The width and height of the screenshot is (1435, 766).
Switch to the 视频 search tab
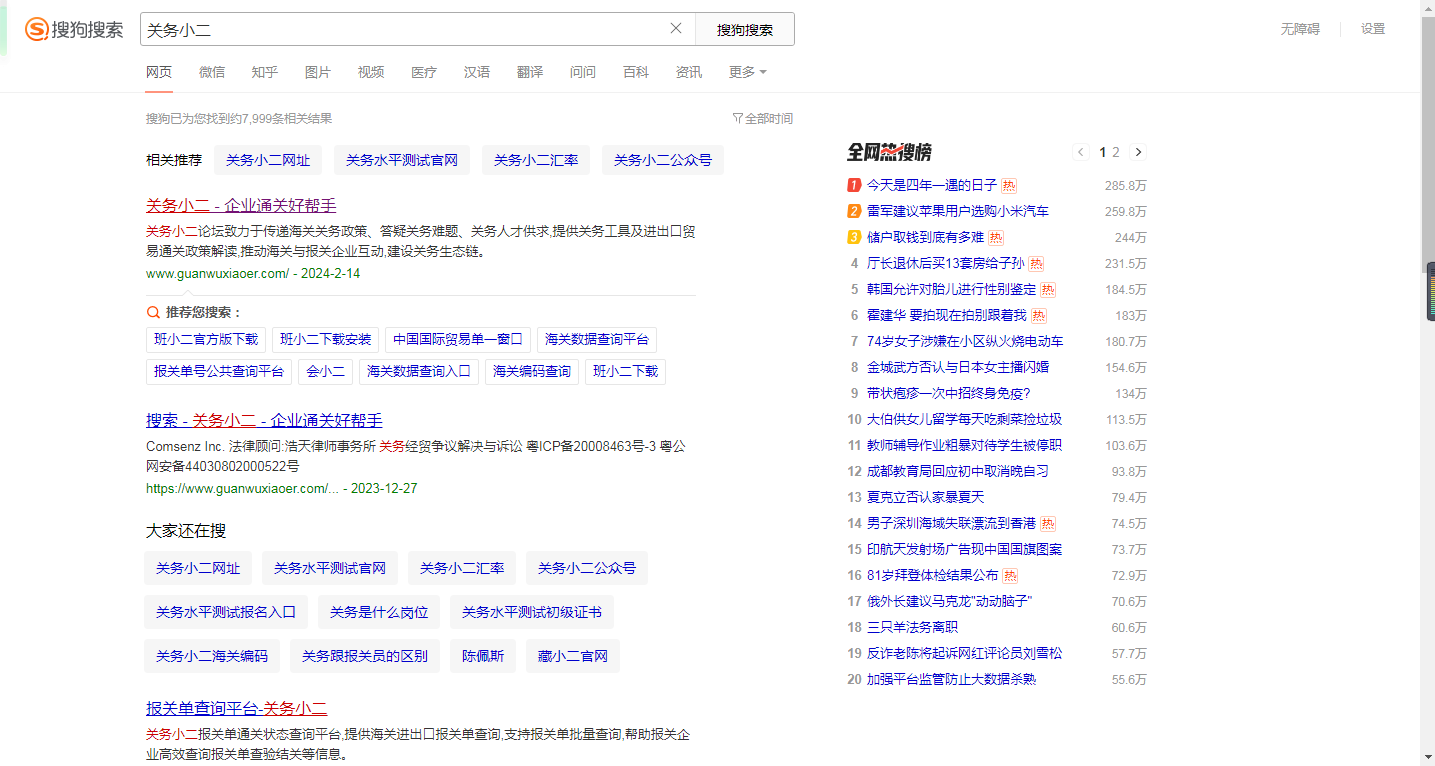(371, 72)
